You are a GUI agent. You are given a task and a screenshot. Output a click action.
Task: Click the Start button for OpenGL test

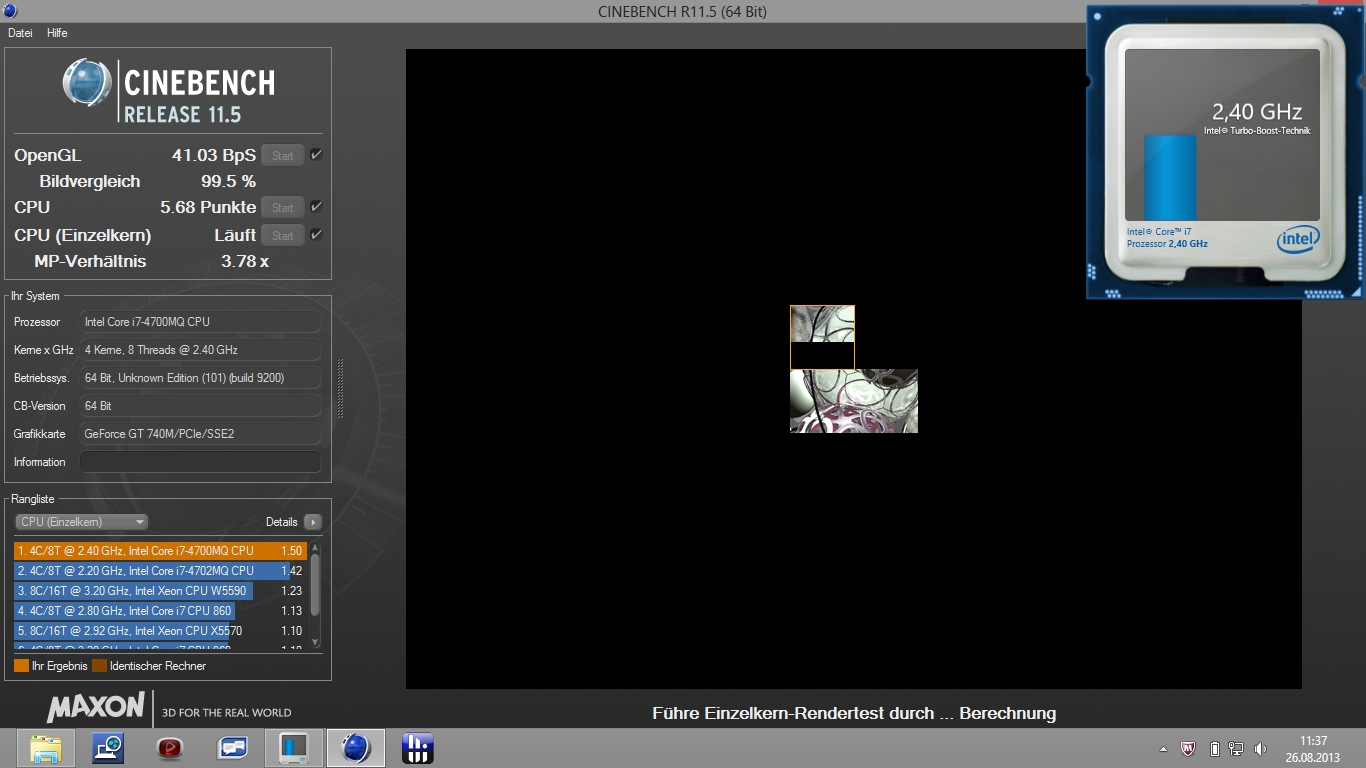pyautogui.click(x=283, y=155)
